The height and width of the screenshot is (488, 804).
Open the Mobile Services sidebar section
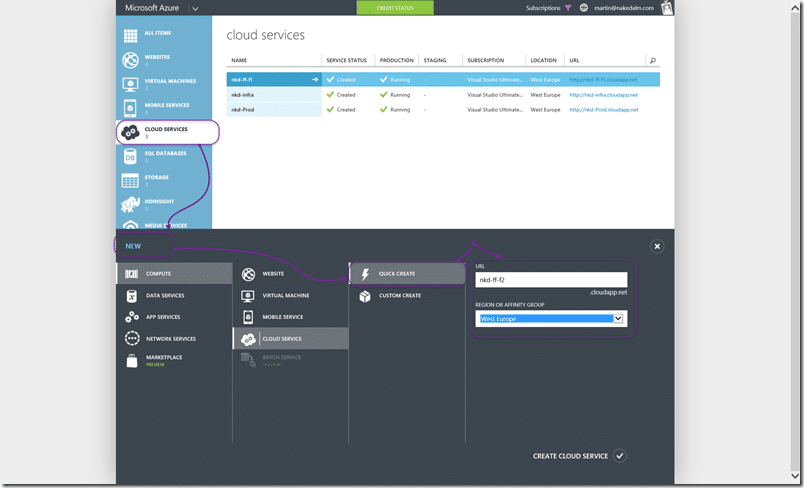tap(164, 108)
